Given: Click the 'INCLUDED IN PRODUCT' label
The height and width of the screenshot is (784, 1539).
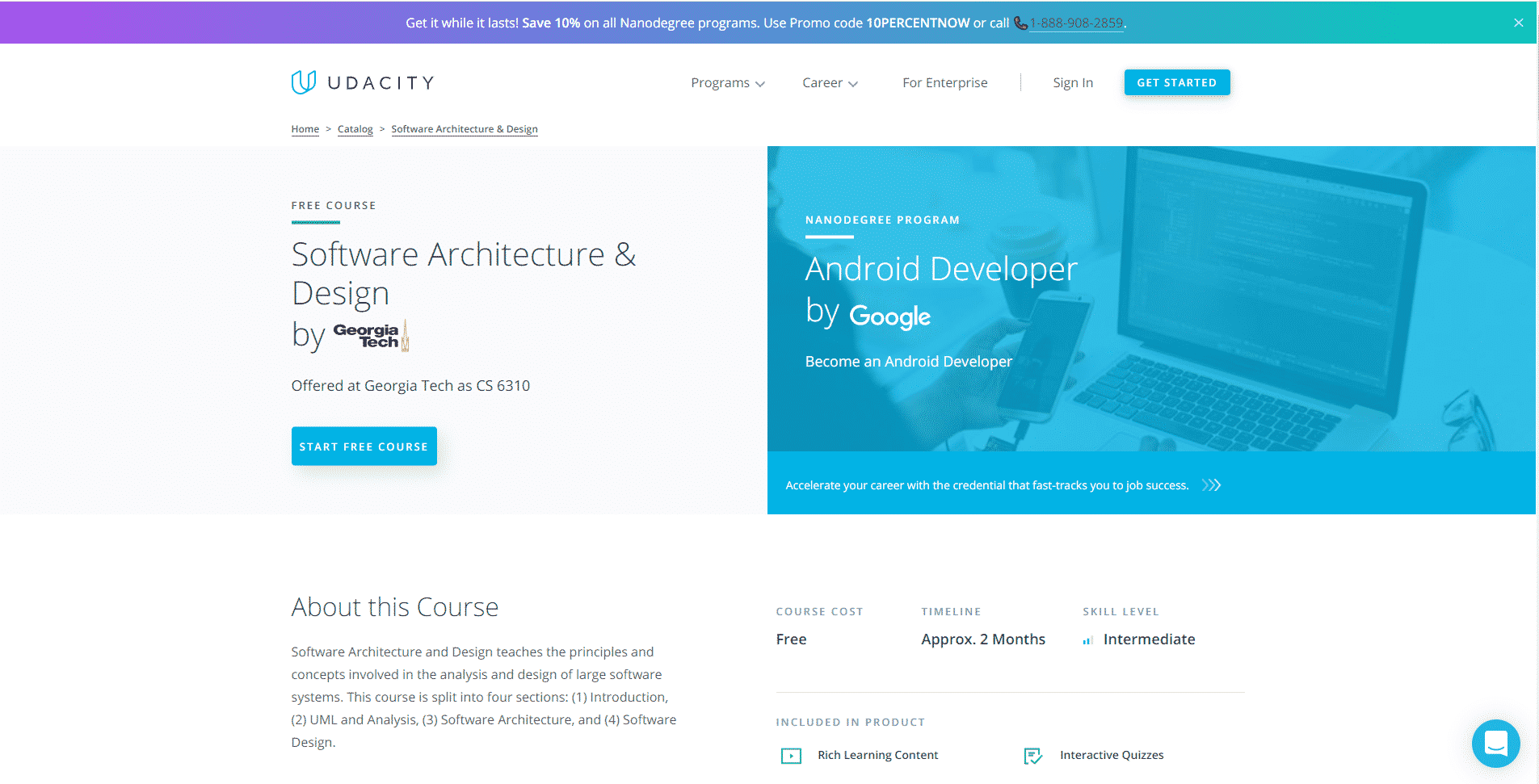Looking at the screenshot, I should click(x=850, y=722).
